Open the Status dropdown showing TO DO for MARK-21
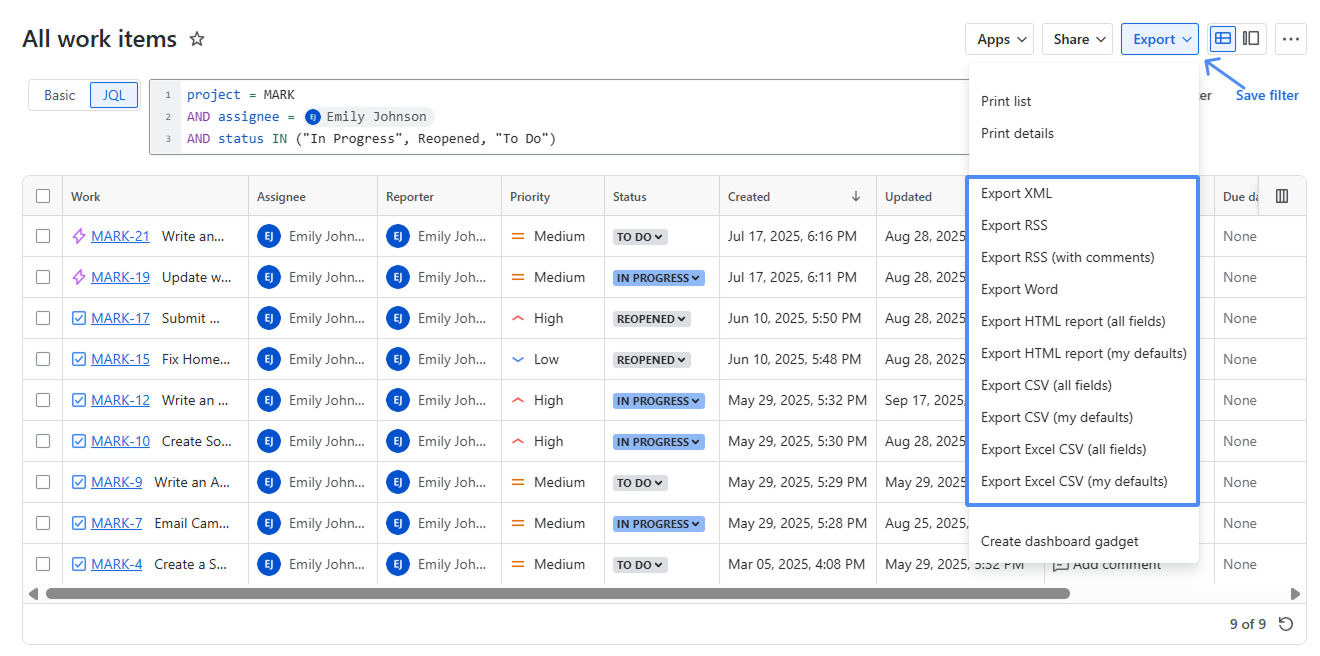 pyautogui.click(x=639, y=236)
